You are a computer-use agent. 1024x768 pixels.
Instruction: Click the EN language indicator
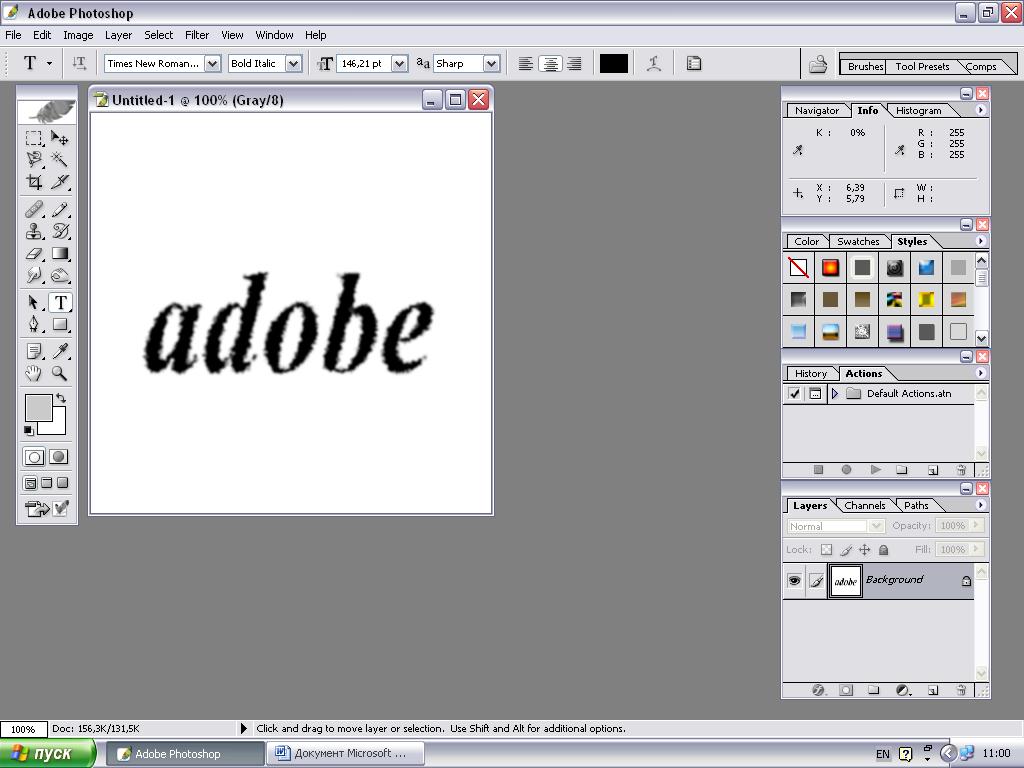tap(882, 754)
